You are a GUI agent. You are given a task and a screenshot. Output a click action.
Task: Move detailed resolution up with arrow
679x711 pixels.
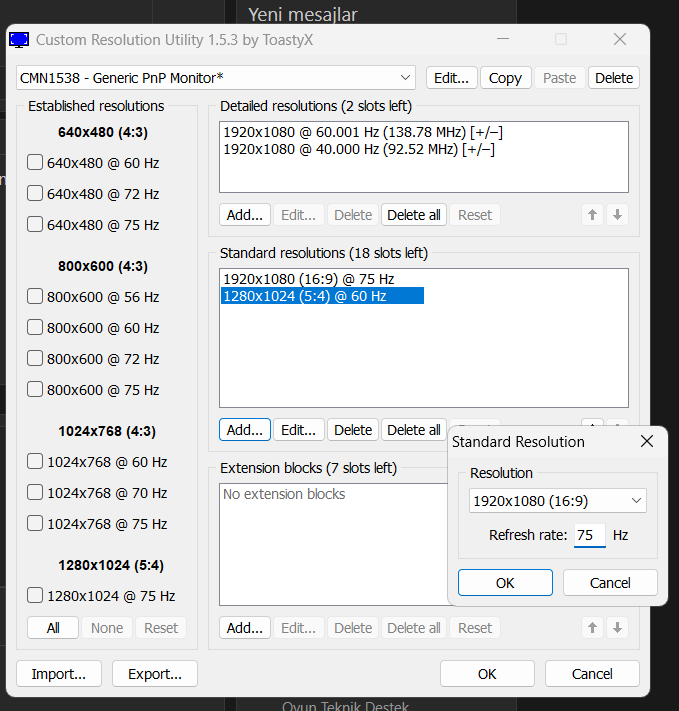[x=592, y=214]
